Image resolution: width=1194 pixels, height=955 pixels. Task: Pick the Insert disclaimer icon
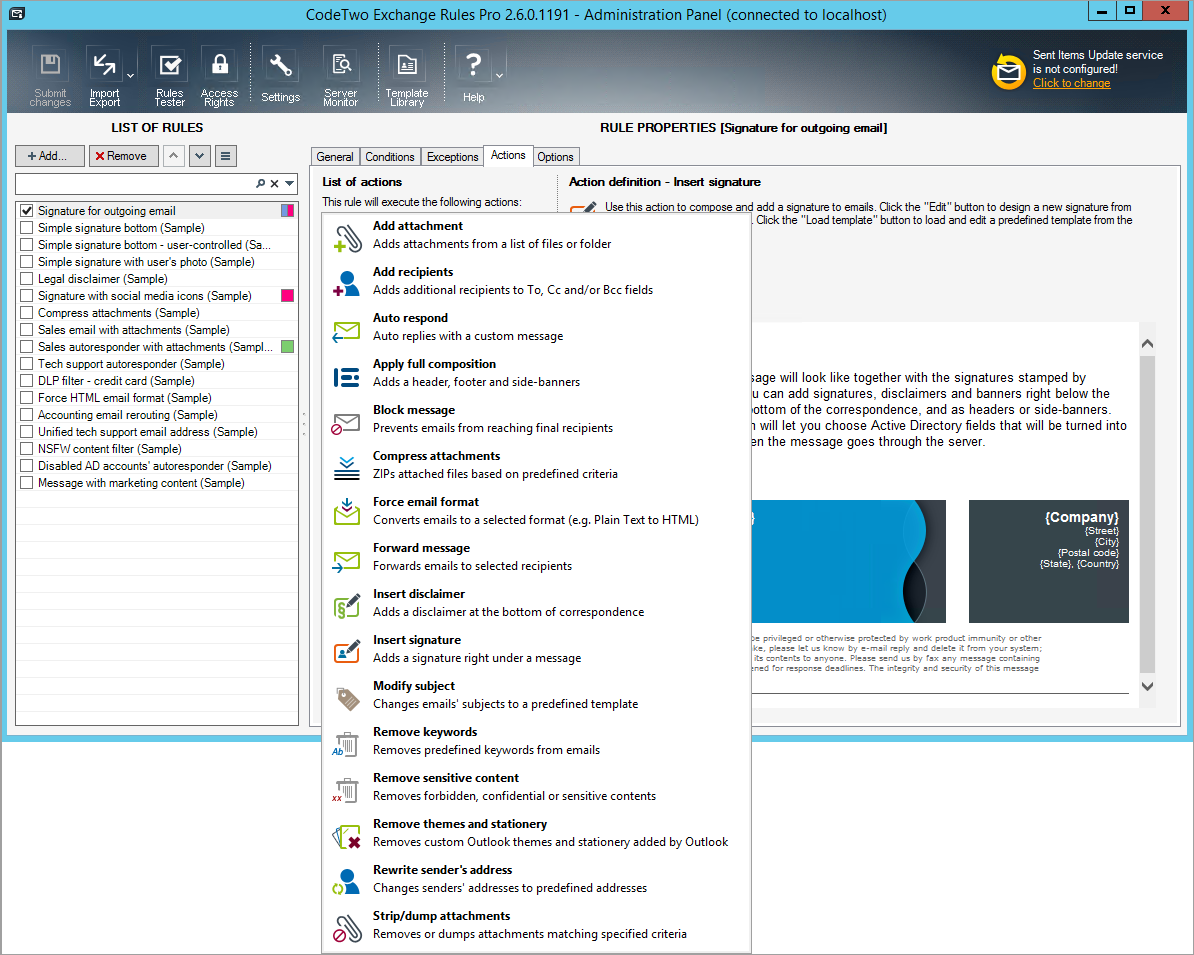pyautogui.click(x=347, y=606)
